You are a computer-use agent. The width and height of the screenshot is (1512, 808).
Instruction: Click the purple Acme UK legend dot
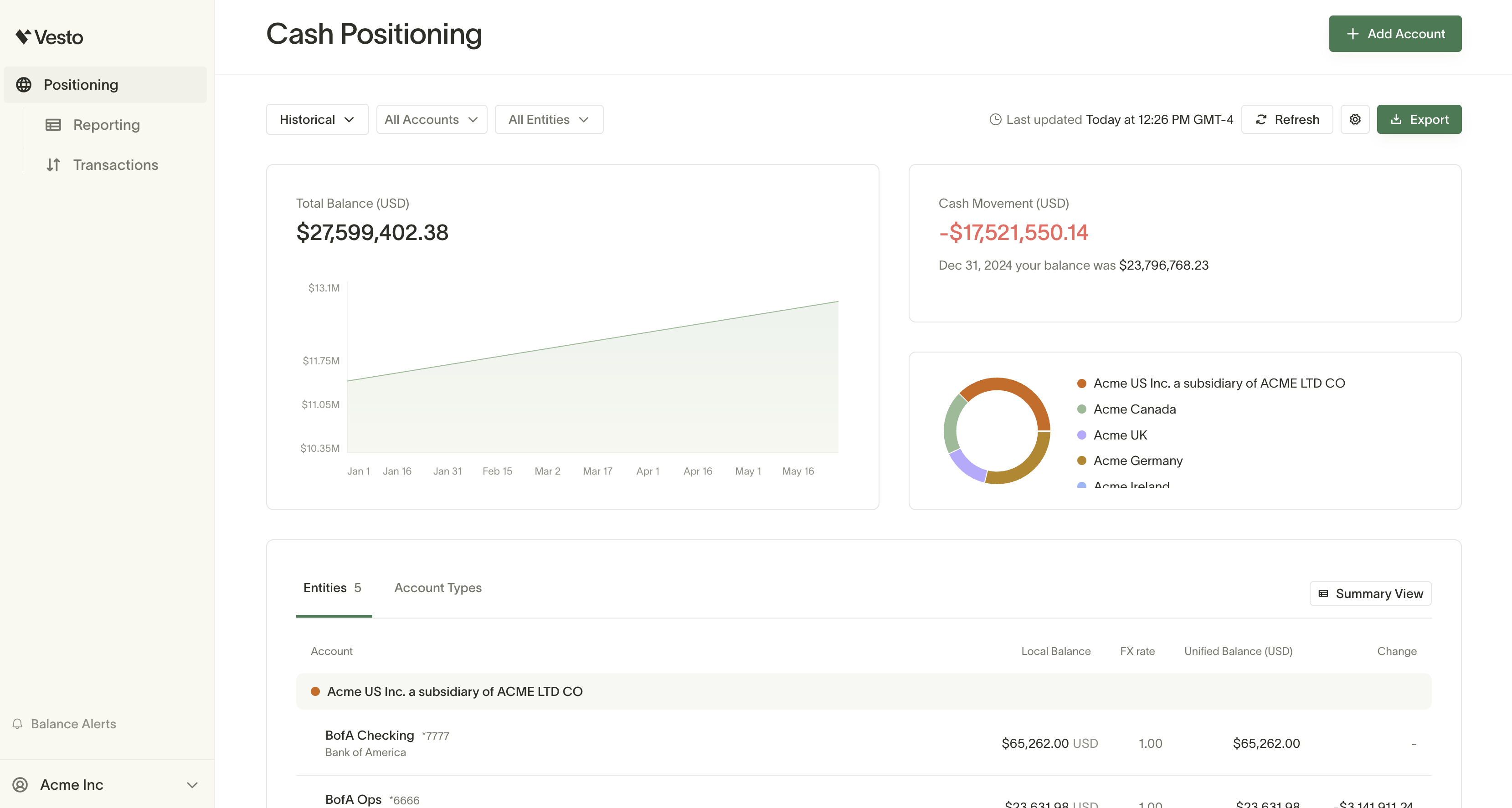(1081, 435)
